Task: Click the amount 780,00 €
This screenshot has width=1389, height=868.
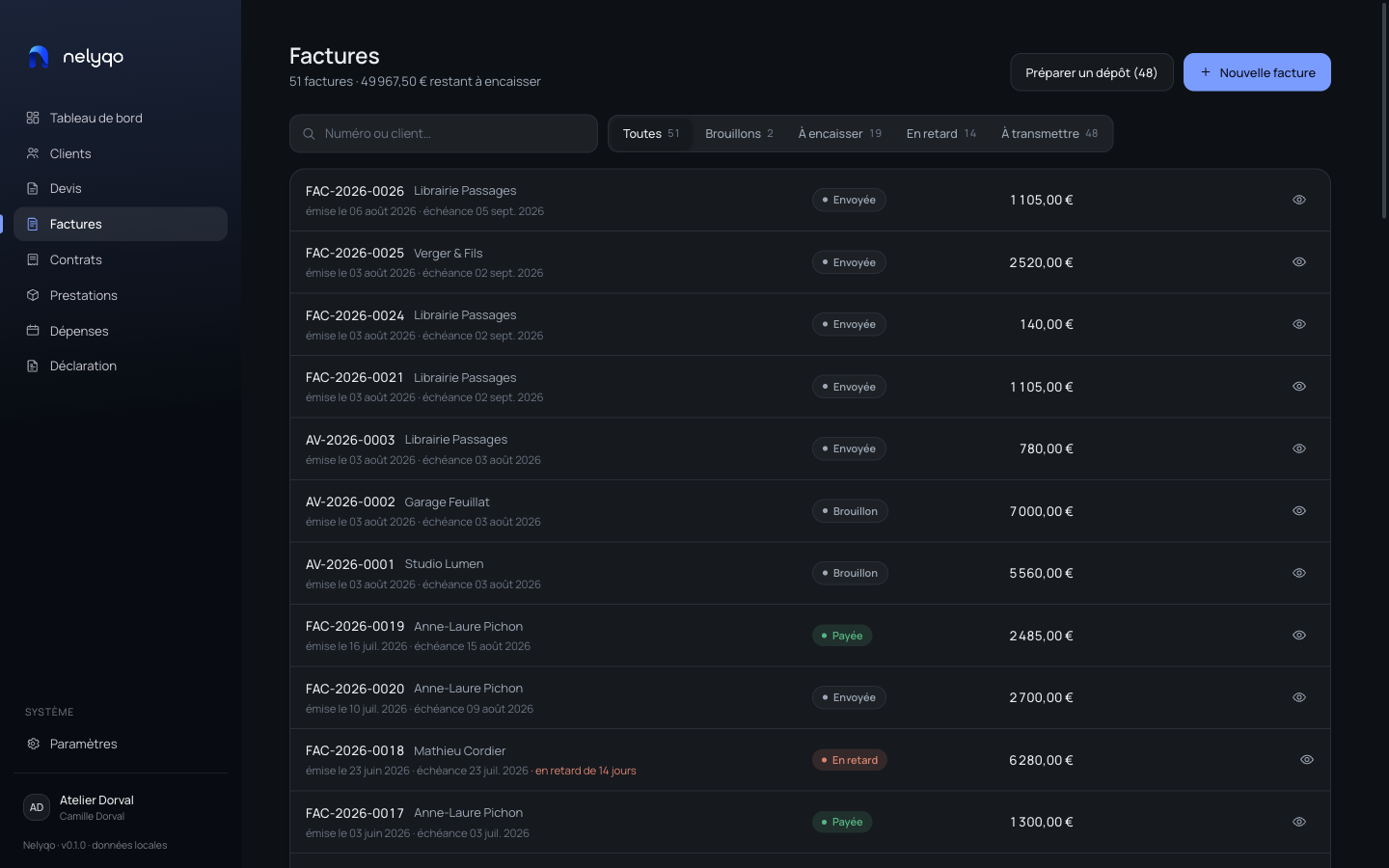Action: click(x=1047, y=448)
